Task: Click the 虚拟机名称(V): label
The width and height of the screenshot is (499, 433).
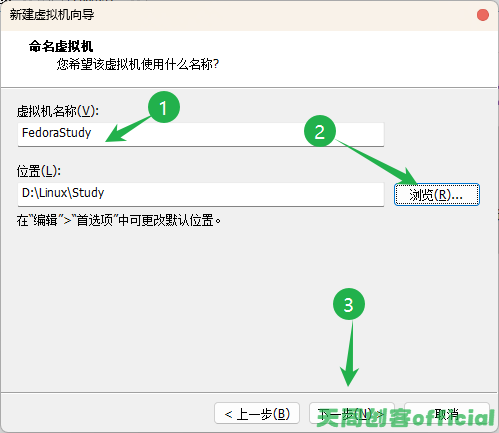Action: [58, 111]
